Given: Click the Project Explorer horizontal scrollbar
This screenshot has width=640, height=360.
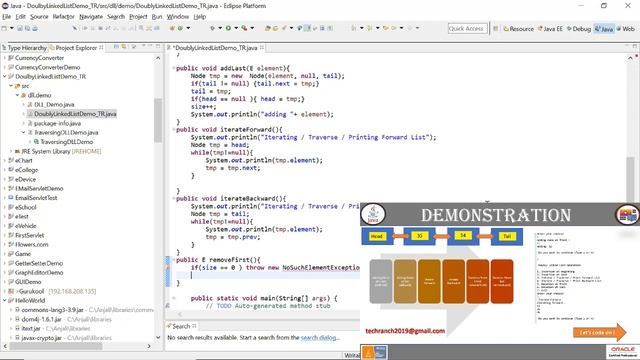Looking at the screenshot, I should (56, 346).
